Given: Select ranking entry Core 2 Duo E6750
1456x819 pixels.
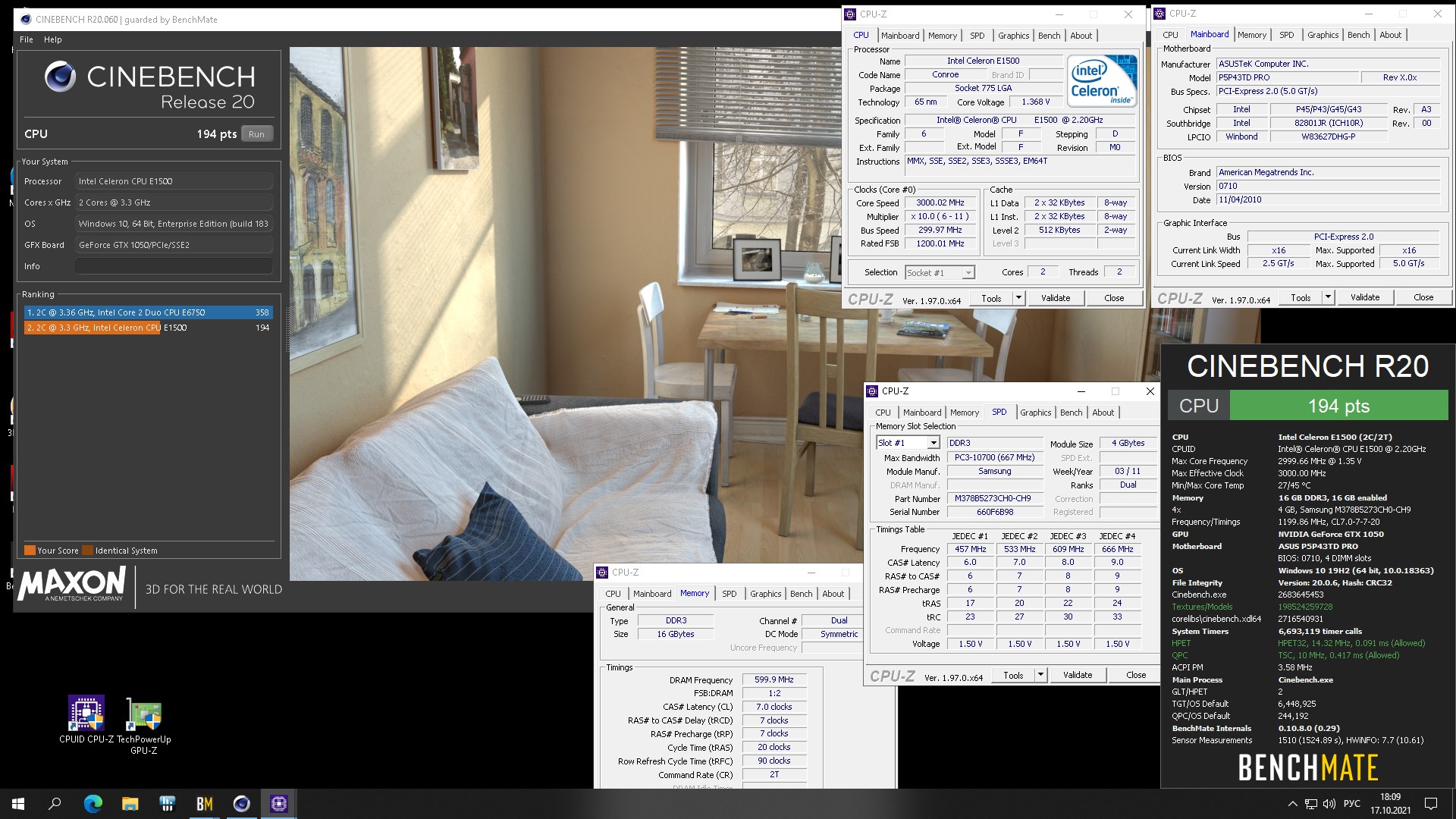Looking at the screenshot, I should point(148,312).
